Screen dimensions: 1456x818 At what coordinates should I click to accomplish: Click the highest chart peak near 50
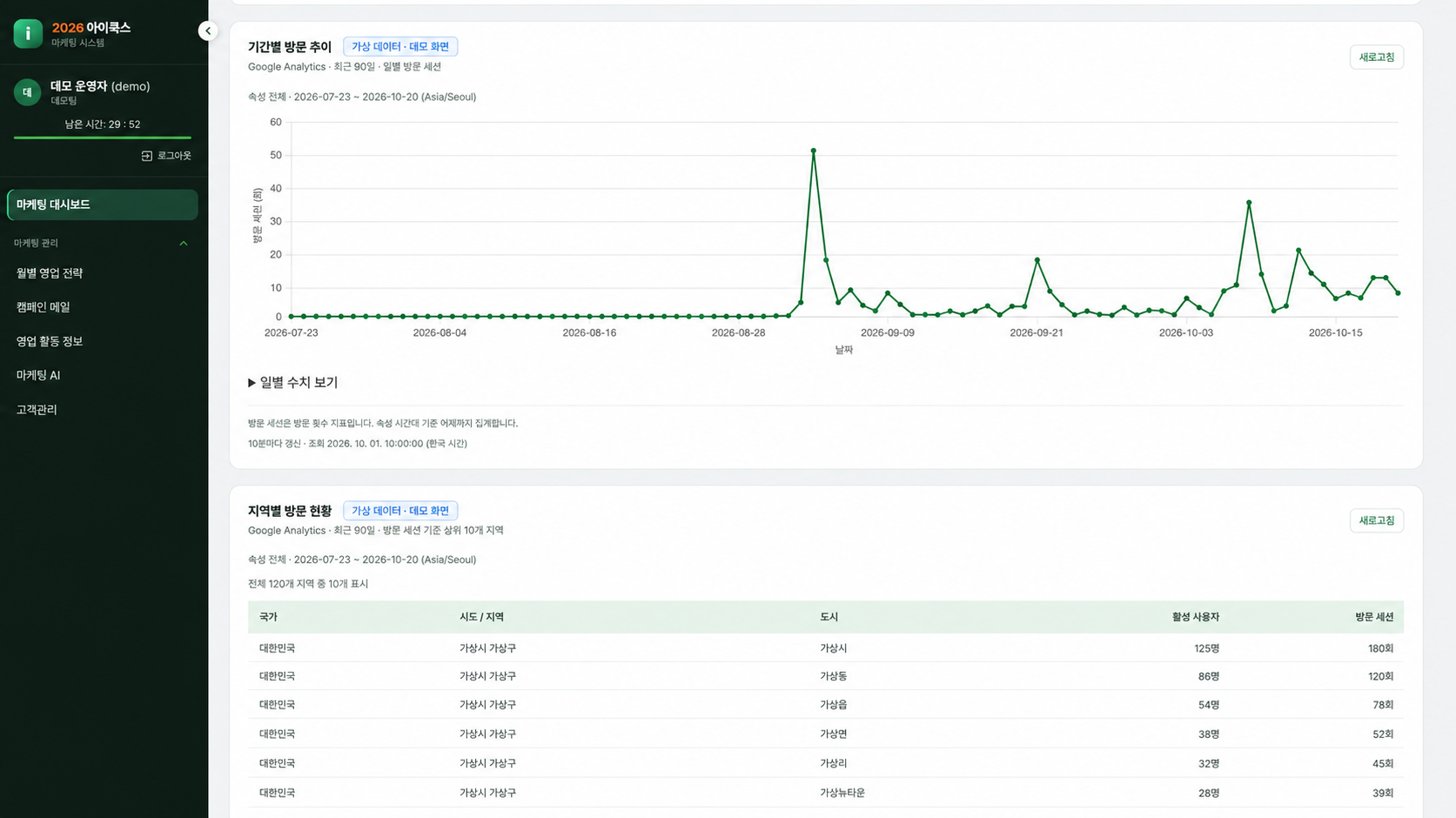(x=814, y=151)
